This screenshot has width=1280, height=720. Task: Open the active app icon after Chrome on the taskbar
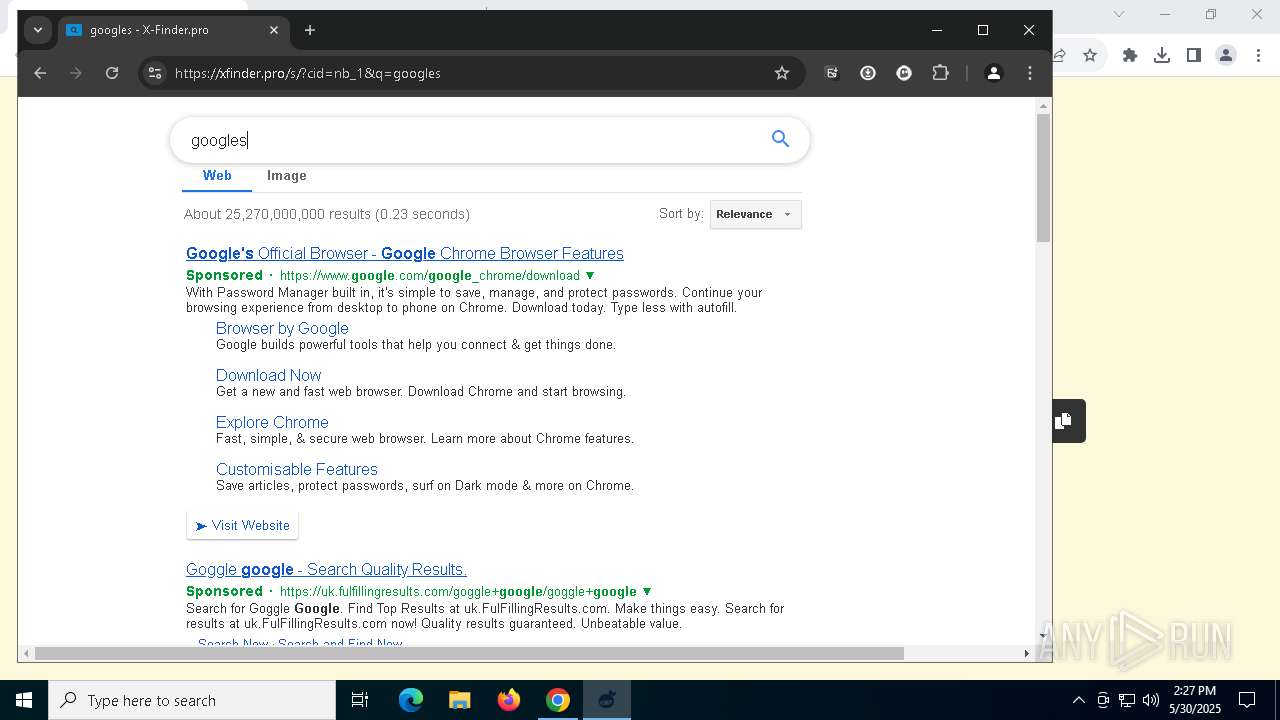point(607,700)
